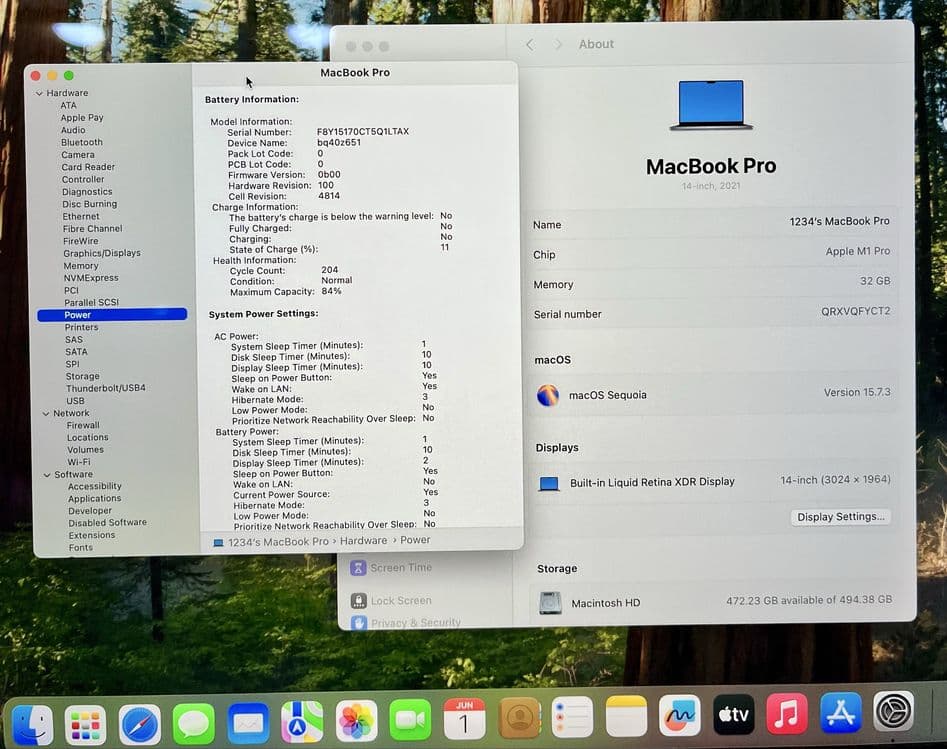Select Bluetooth in Hardware sidebar

coord(82,143)
